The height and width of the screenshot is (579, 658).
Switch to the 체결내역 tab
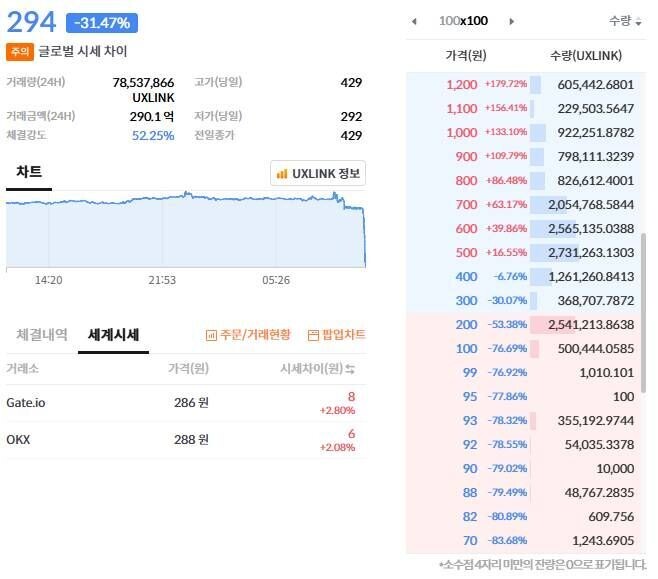coord(42,335)
